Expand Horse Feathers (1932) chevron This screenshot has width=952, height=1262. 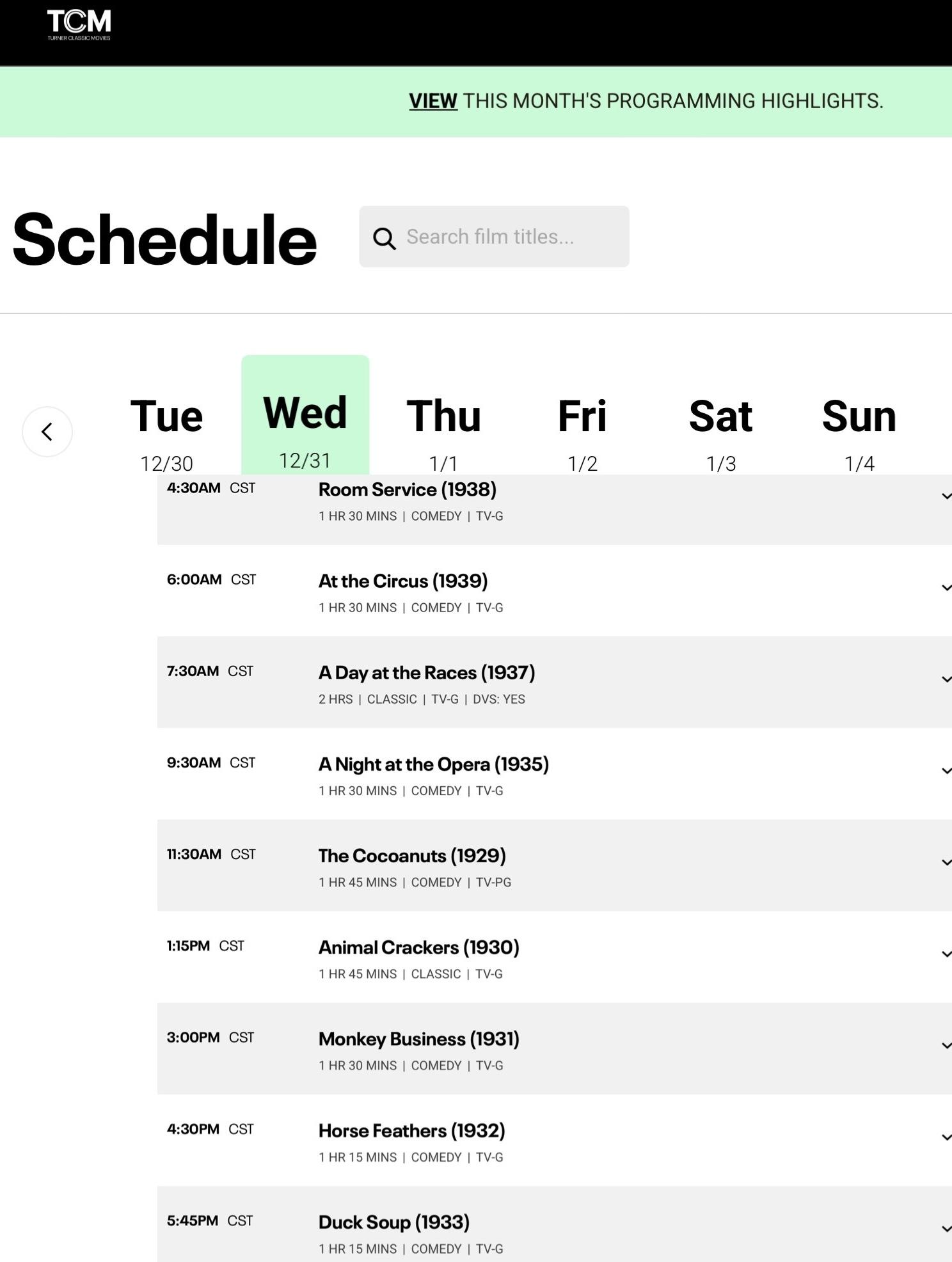[x=945, y=1137]
